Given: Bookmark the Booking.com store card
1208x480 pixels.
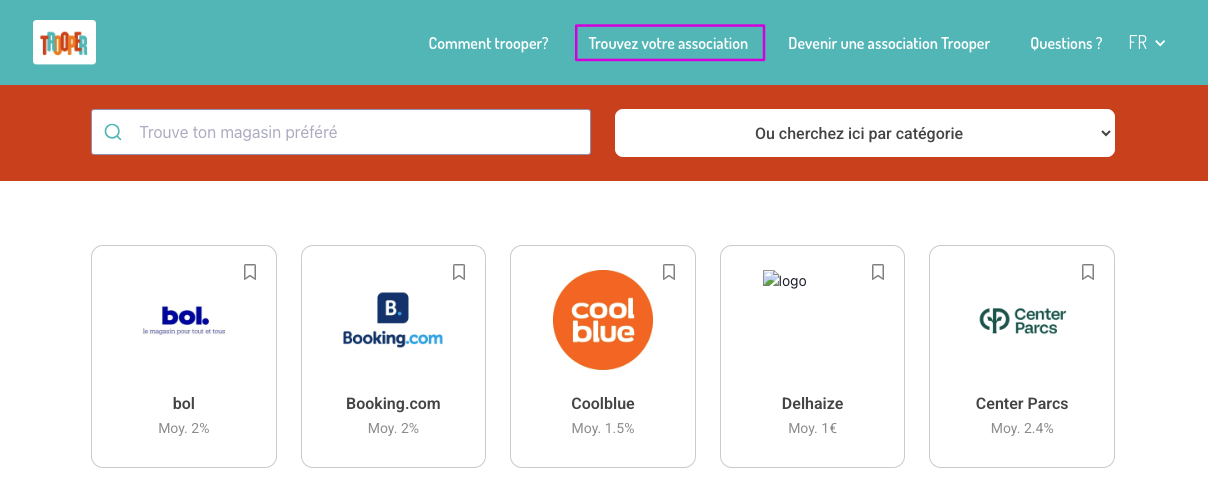Looking at the screenshot, I should (459, 272).
